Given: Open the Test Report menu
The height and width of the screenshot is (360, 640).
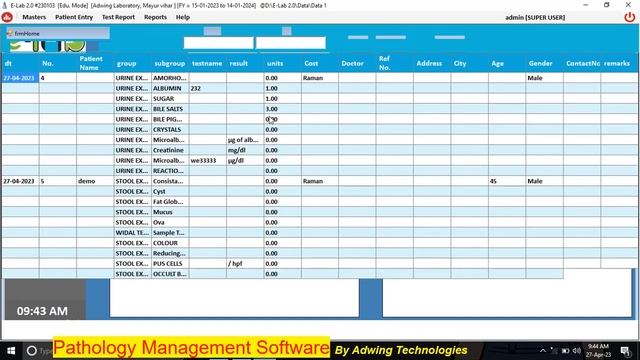Looking at the screenshot, I should 118,17.
